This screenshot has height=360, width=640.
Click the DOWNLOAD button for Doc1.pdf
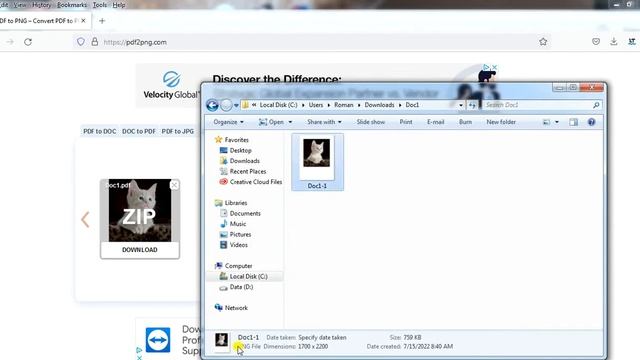tap(140, 250)
